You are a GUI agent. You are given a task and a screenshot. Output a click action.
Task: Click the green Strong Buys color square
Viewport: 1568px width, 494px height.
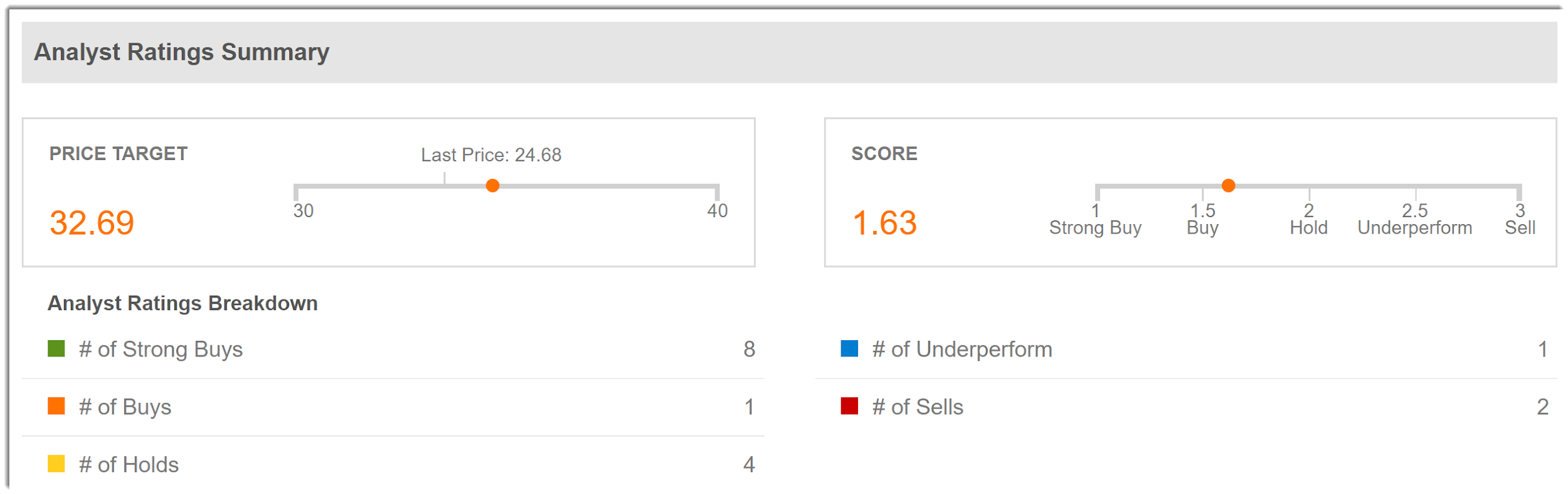click(x=56, y=348)
